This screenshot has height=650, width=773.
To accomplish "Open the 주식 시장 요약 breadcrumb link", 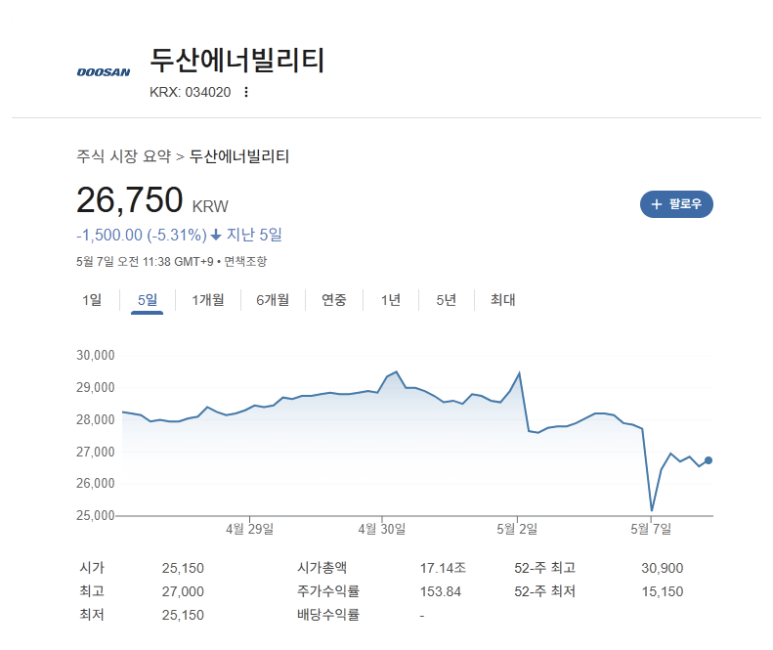I will [x=124, y=156].
